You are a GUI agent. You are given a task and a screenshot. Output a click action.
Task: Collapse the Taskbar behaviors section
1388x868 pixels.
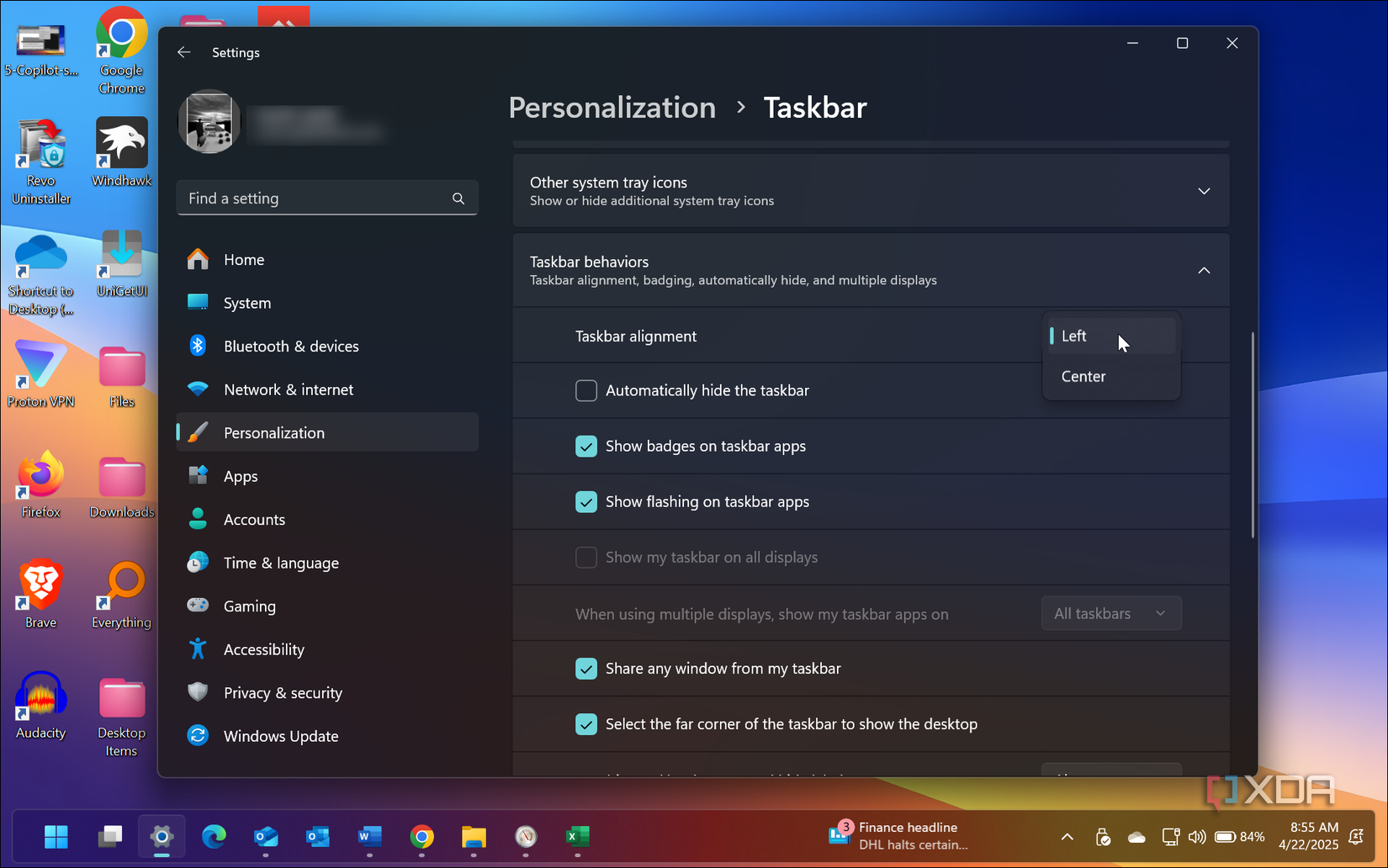1204,270
